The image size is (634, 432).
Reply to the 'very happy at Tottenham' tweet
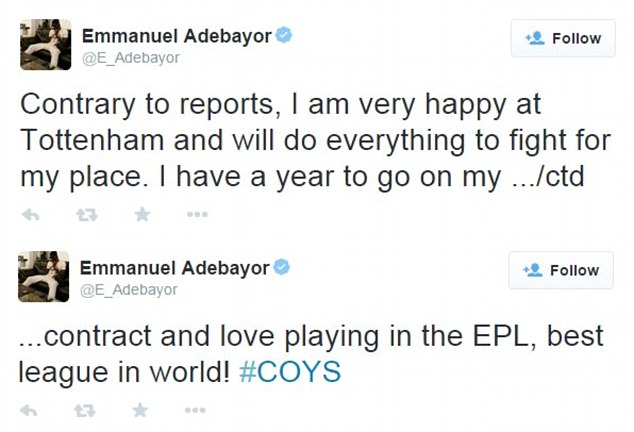29,215
